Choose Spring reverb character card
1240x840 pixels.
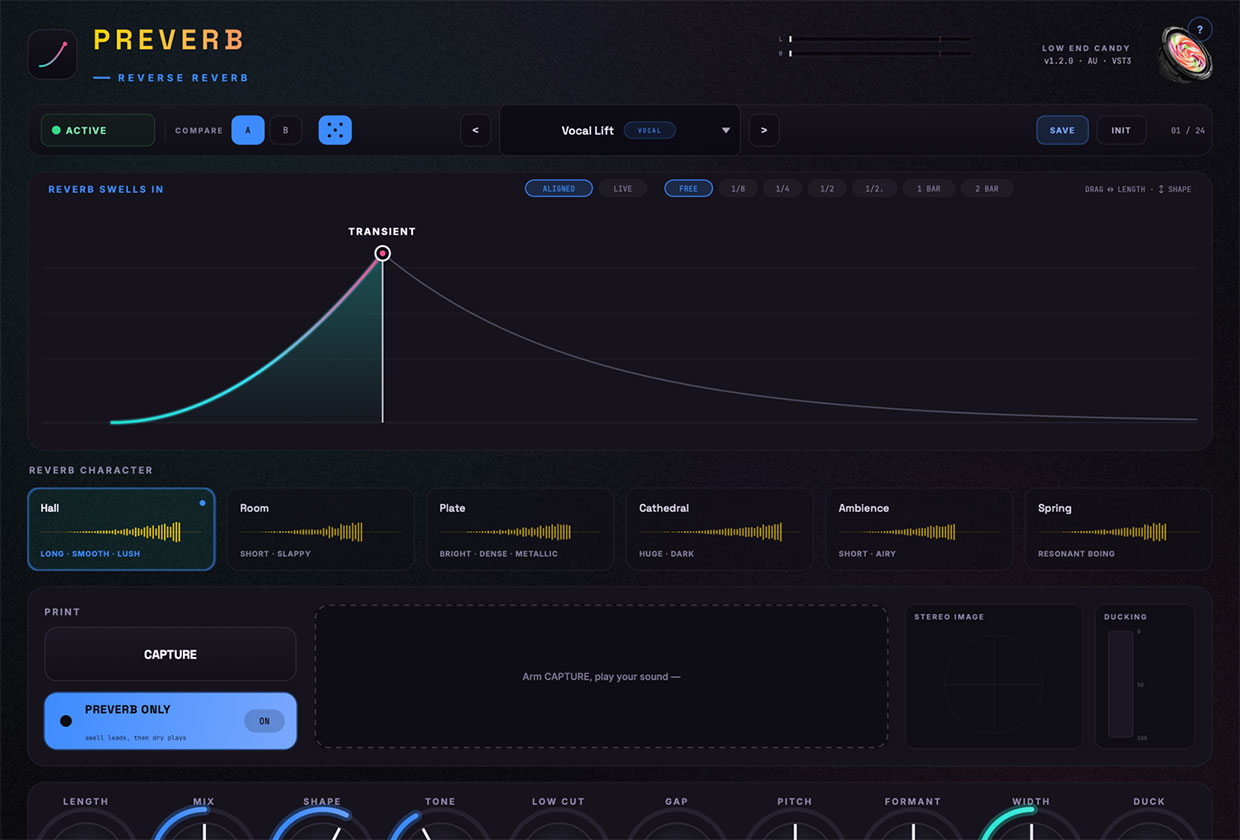coord(1119,529)
